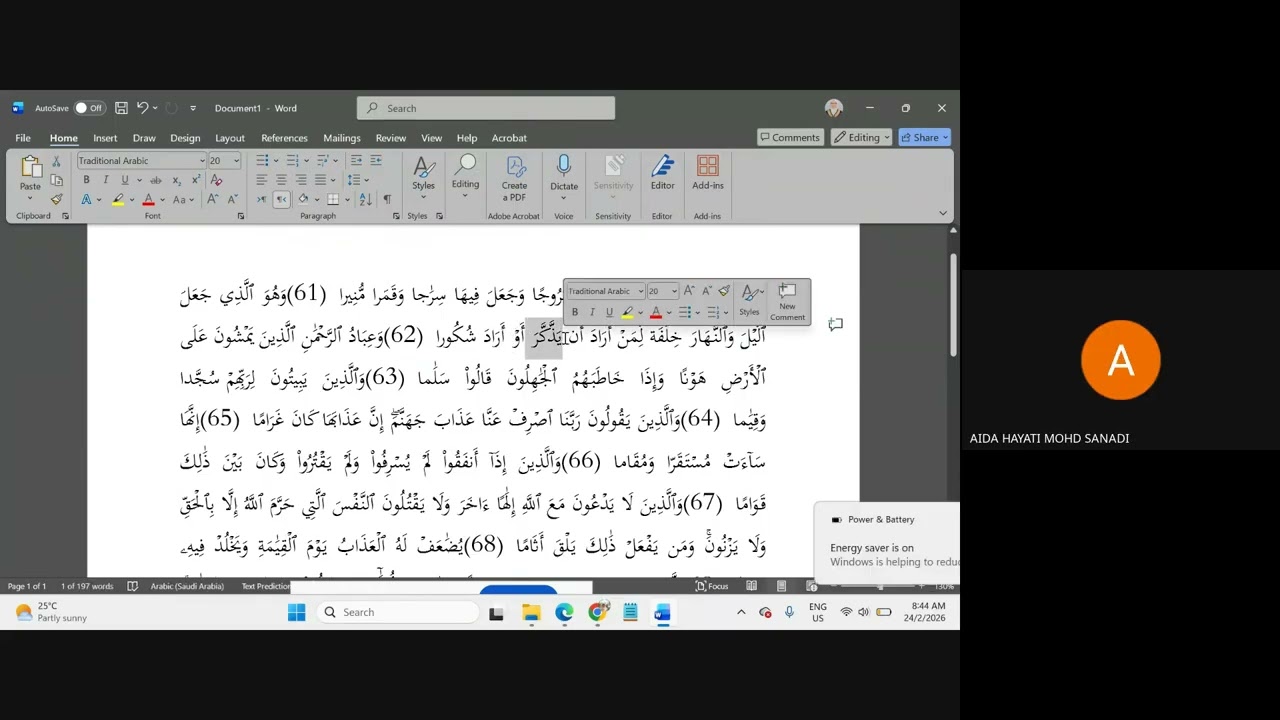Viewport: 1280px width, 720px height.
Task: Align text right in ribbon
Action: coord(301,180)
